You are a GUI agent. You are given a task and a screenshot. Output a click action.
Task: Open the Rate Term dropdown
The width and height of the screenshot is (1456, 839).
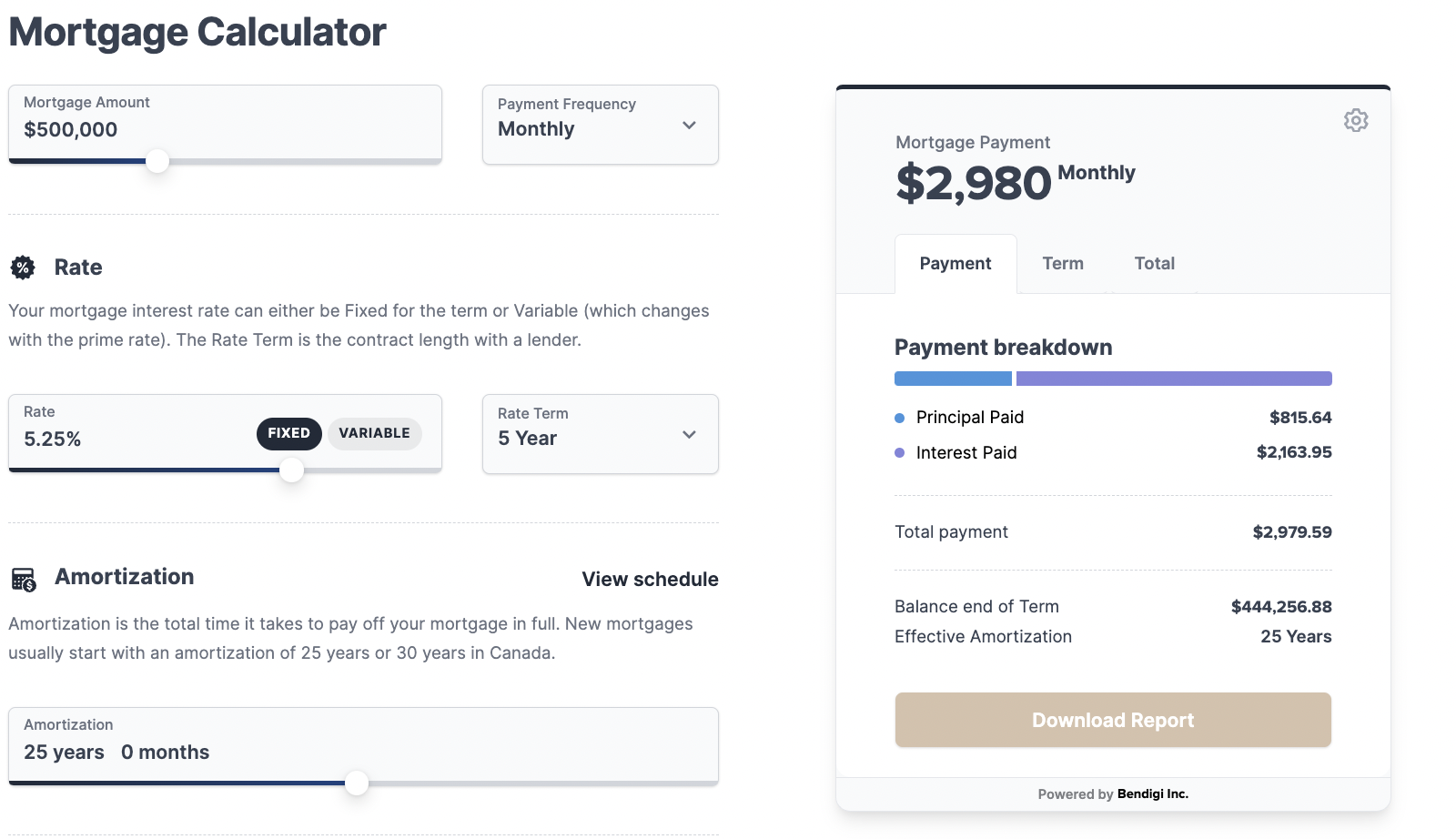pos(600,435)
